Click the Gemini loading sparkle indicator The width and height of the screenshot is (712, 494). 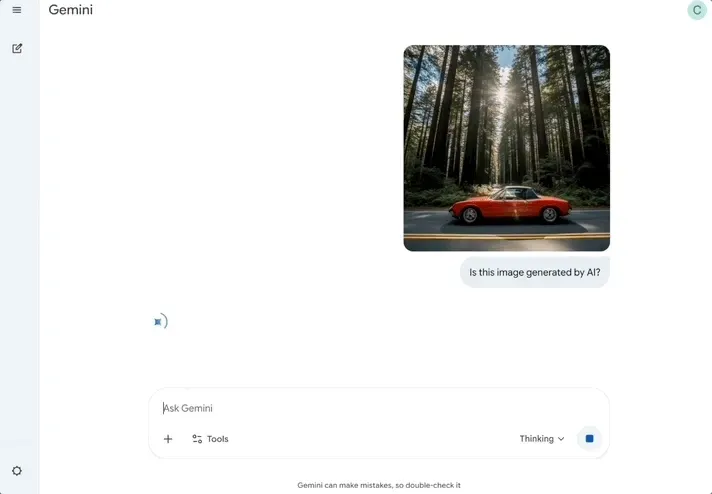160,321
